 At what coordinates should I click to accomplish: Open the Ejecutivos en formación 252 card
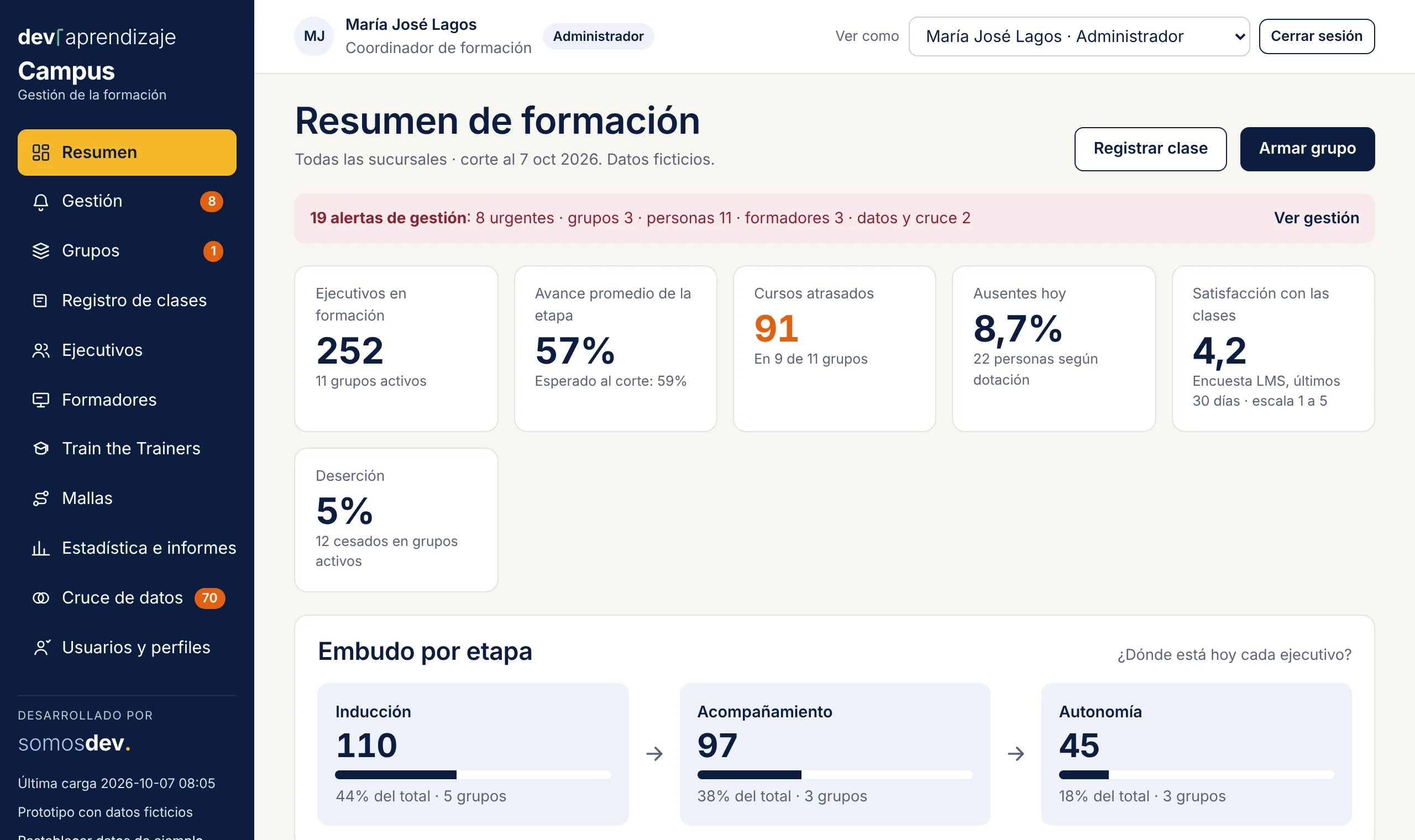coord(396,349)
